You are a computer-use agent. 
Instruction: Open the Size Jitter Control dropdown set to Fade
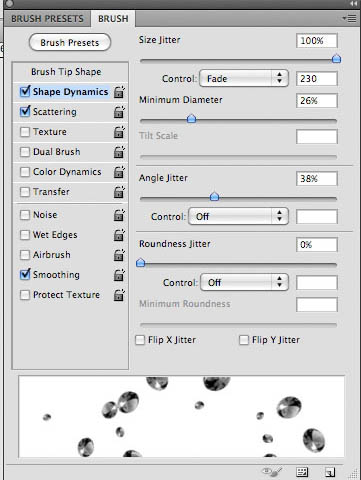click(244, 79)
